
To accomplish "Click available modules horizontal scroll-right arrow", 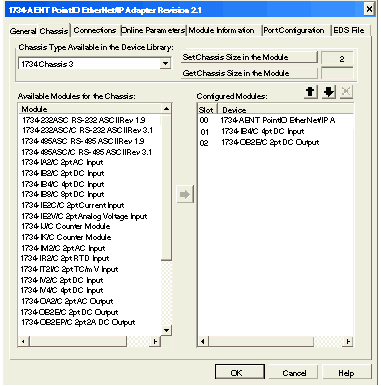I will pos(155,341).
